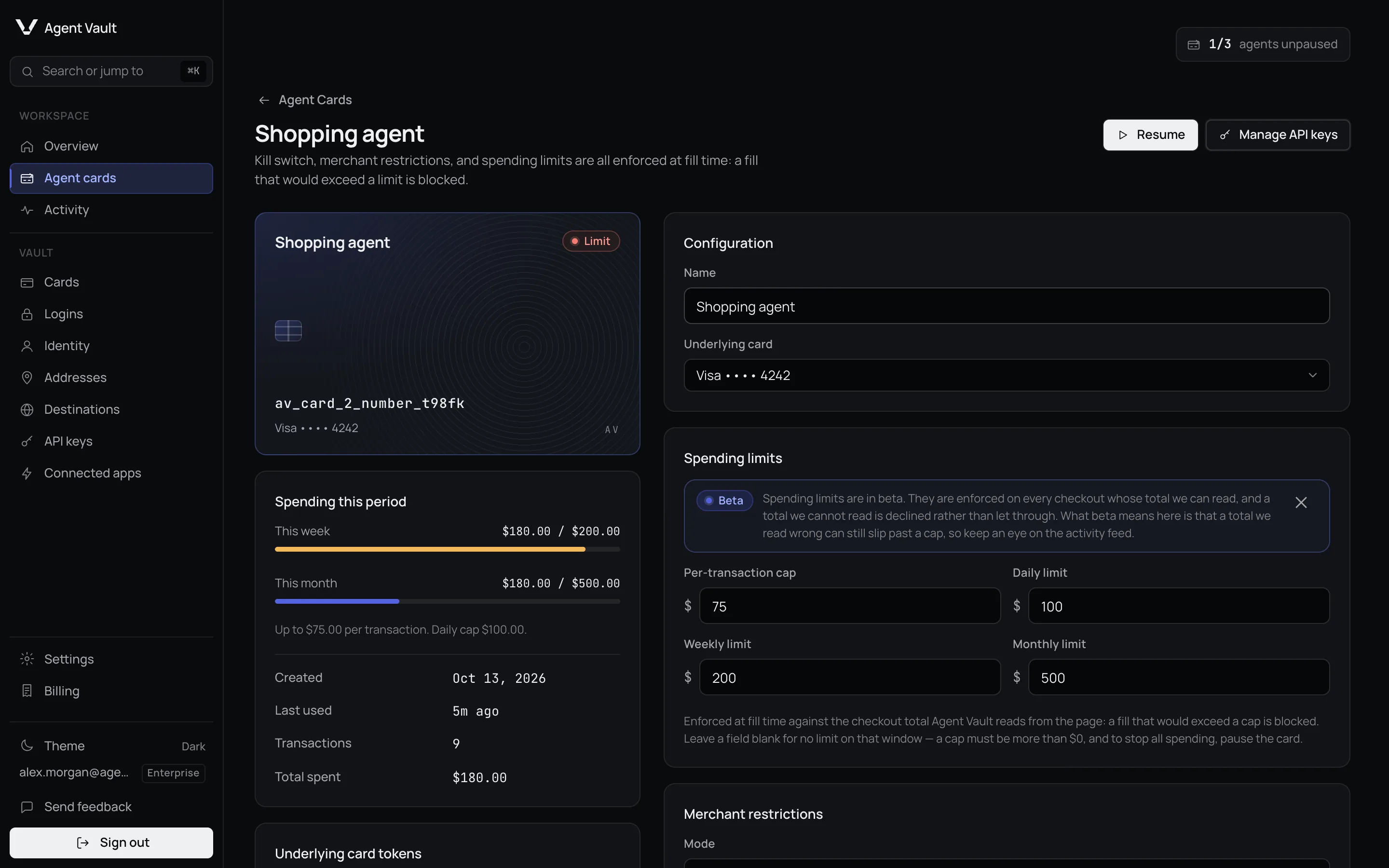The height and width of the screenshot is (868, 1389).
Task: Open the Overview page
Action: [111, 147]
